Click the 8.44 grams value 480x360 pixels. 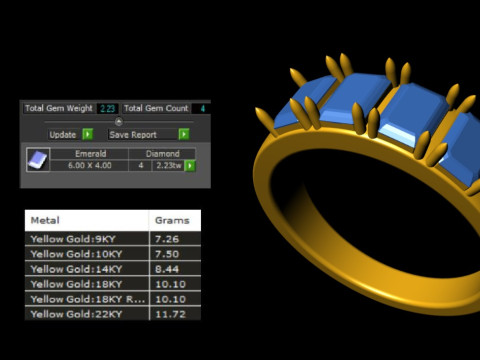(x=167, y=269)
